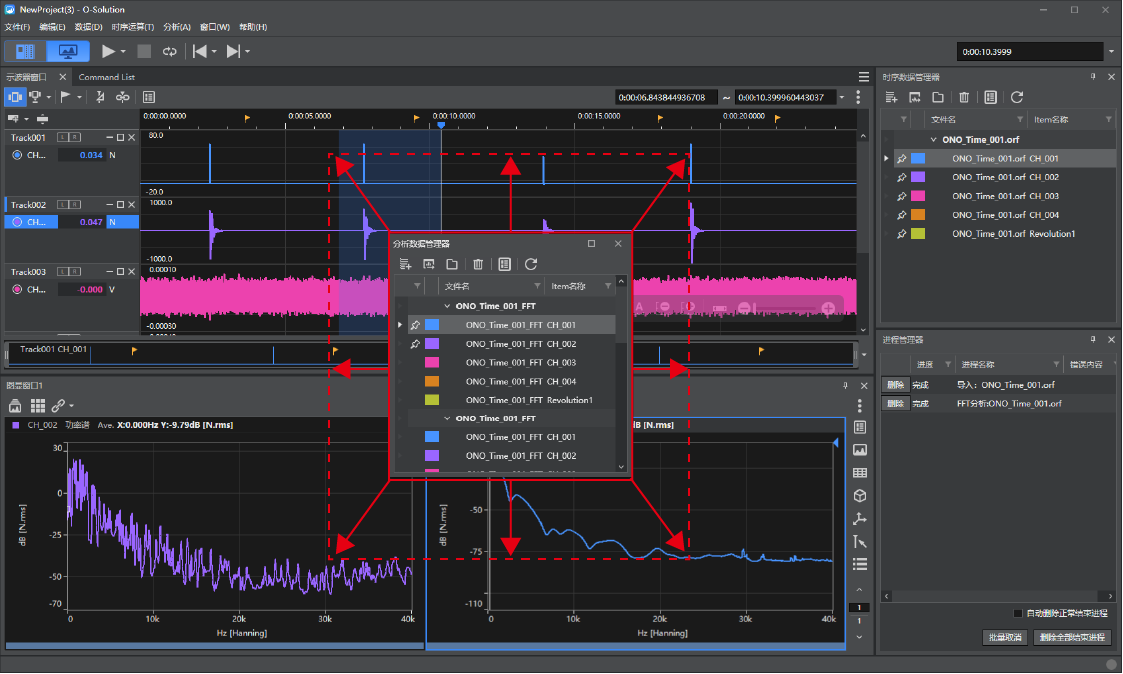Click the grid layout icon in graph window

[x=38, y=405]
